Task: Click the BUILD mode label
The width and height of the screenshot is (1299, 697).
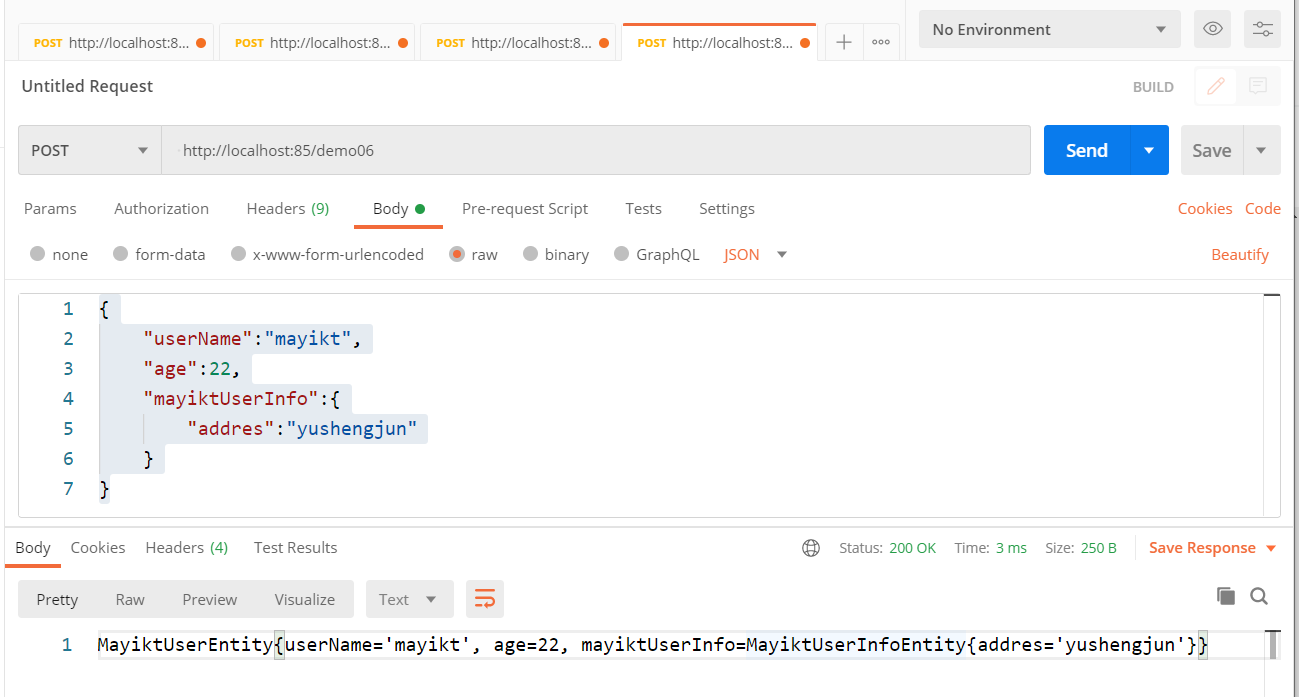Action: pos(1153,87)
